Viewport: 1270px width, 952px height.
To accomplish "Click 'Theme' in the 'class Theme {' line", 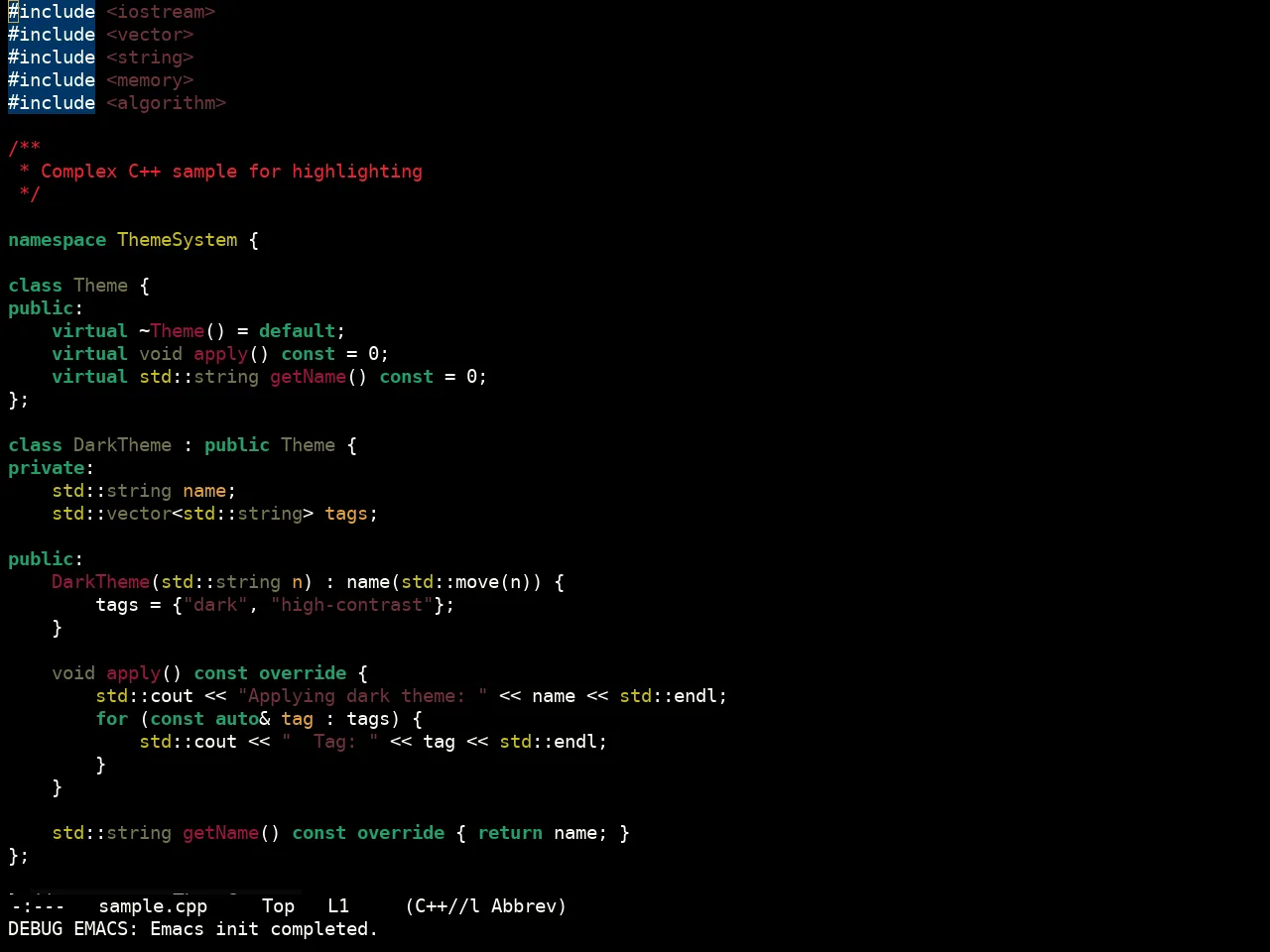I will point(100,286).
